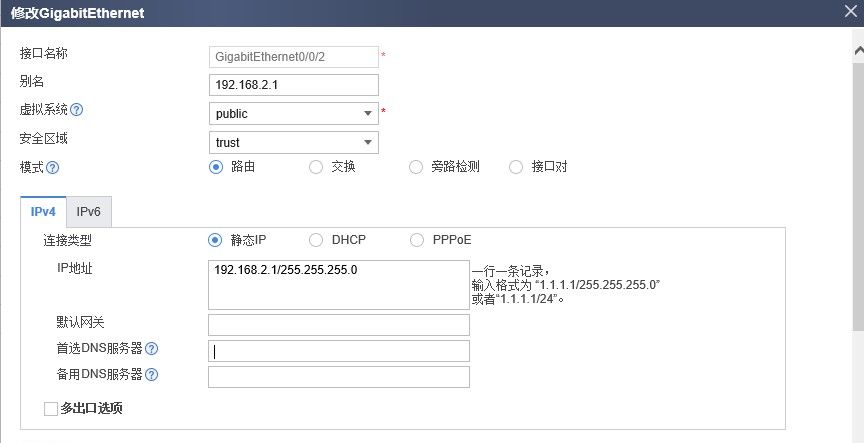Click help icon next to 首选DNS服务器
864x443 pixels.
click(152, 349)
